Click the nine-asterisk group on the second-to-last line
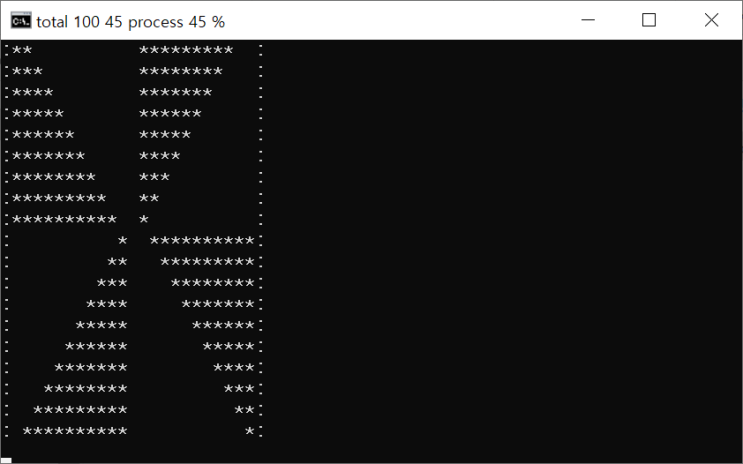This screenshot has height=464, width=743. pyautogui.click(x=80, y=411)
